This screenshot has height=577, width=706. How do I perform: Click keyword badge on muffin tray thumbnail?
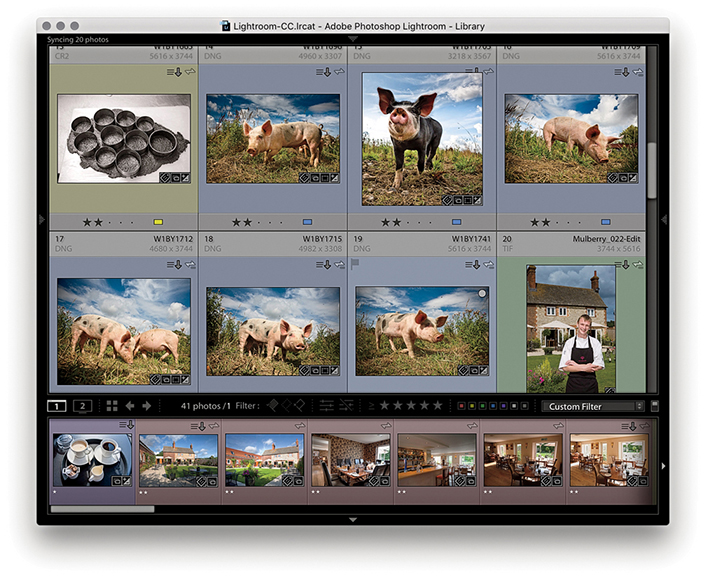pyautogui.click(x=165, y=178)
